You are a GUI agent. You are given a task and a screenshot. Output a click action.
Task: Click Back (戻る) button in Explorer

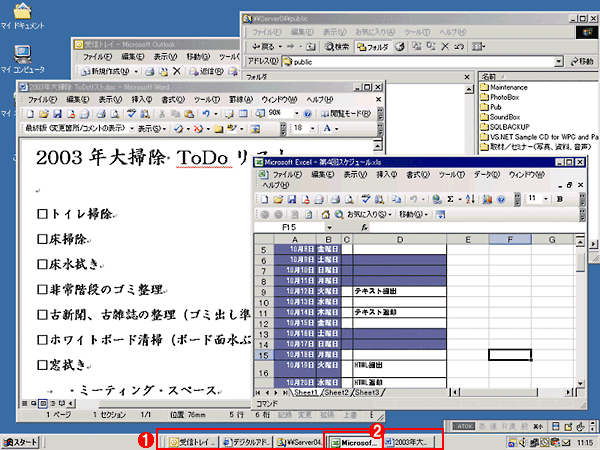(263, 47)
